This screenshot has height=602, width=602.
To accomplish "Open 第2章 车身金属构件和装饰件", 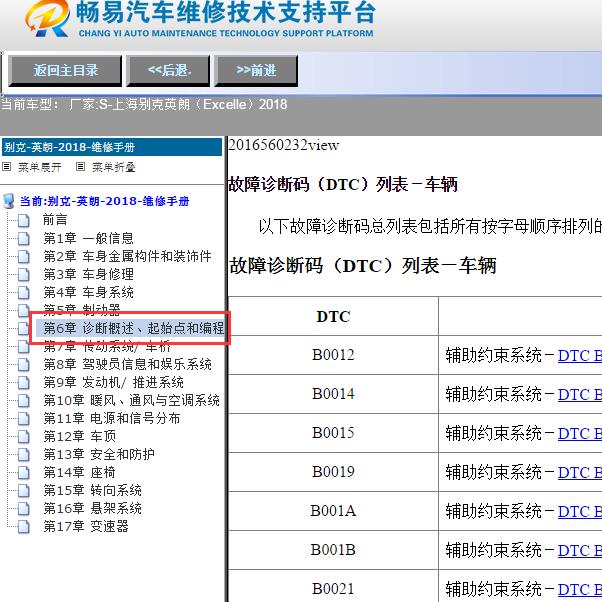I will click(127, 256).
